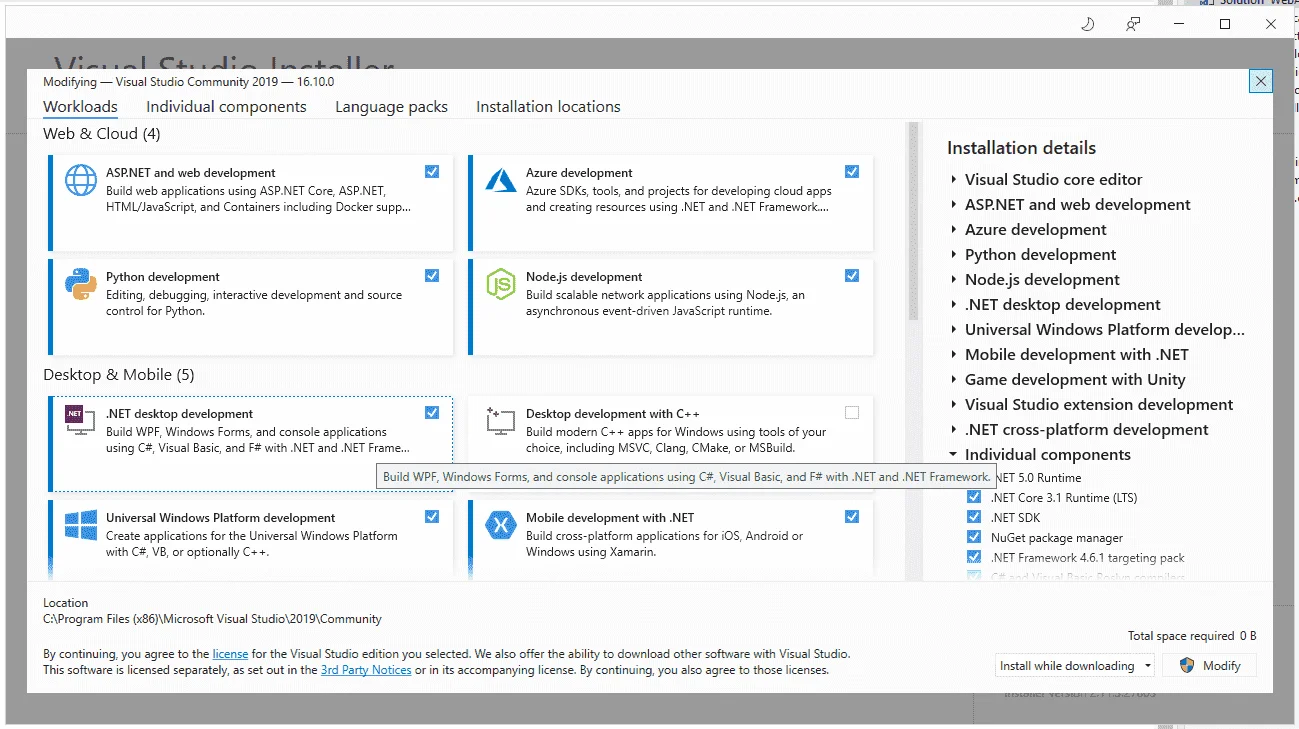Click the Desktop & Mobile (5) heading
Viewport: 1299px width, 729px height.
(119, 375)
